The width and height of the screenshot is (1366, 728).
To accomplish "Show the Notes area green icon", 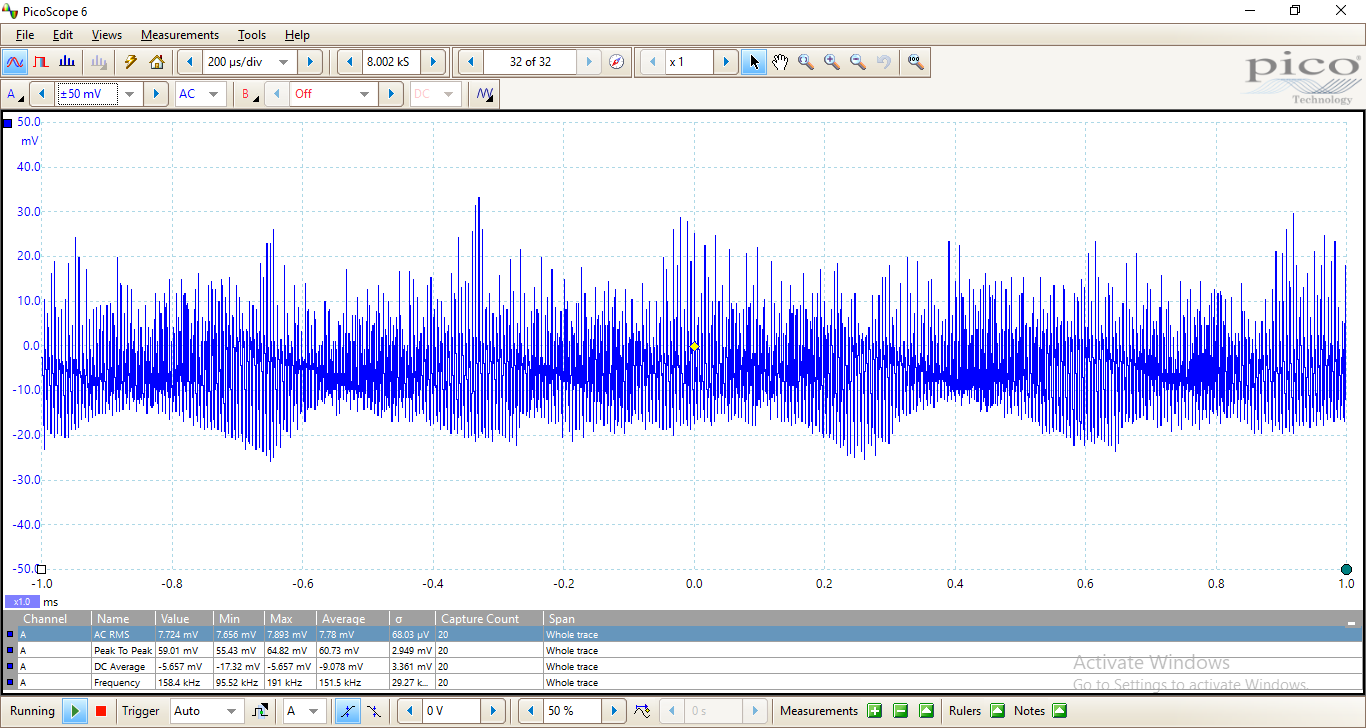I will [1059, 711].
